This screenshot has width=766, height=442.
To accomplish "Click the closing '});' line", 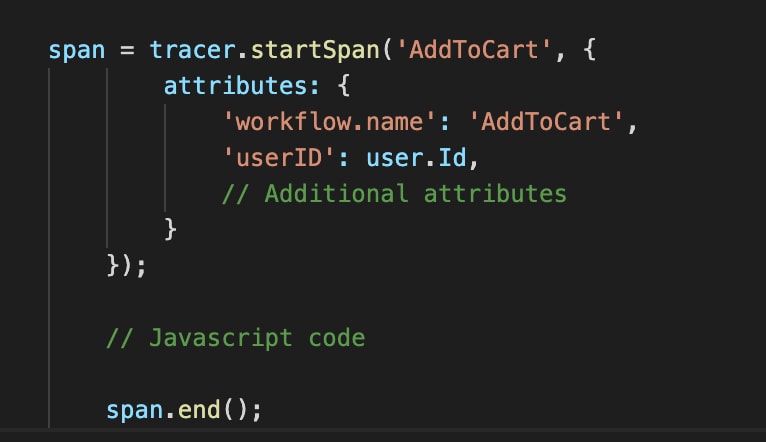I will (126, 266).
